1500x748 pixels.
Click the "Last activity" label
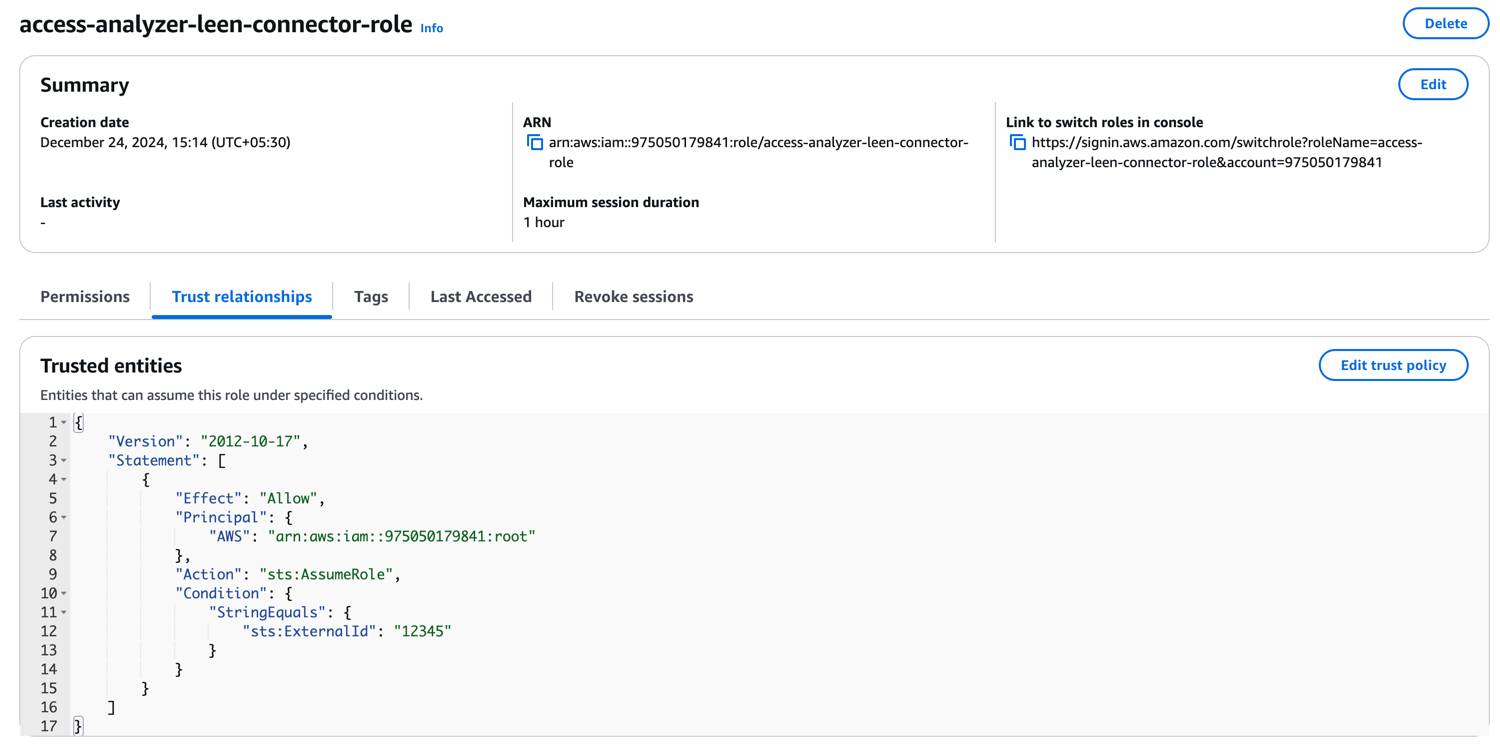tap(80, 202)
